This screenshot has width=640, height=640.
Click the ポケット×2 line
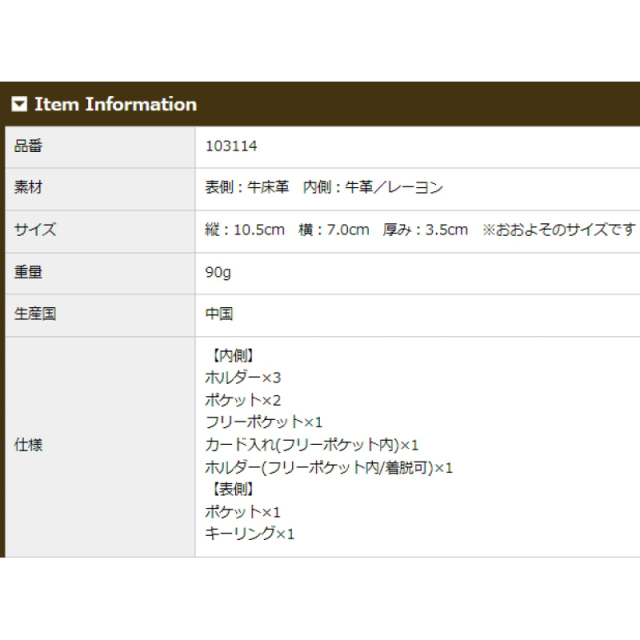point(243,400)
